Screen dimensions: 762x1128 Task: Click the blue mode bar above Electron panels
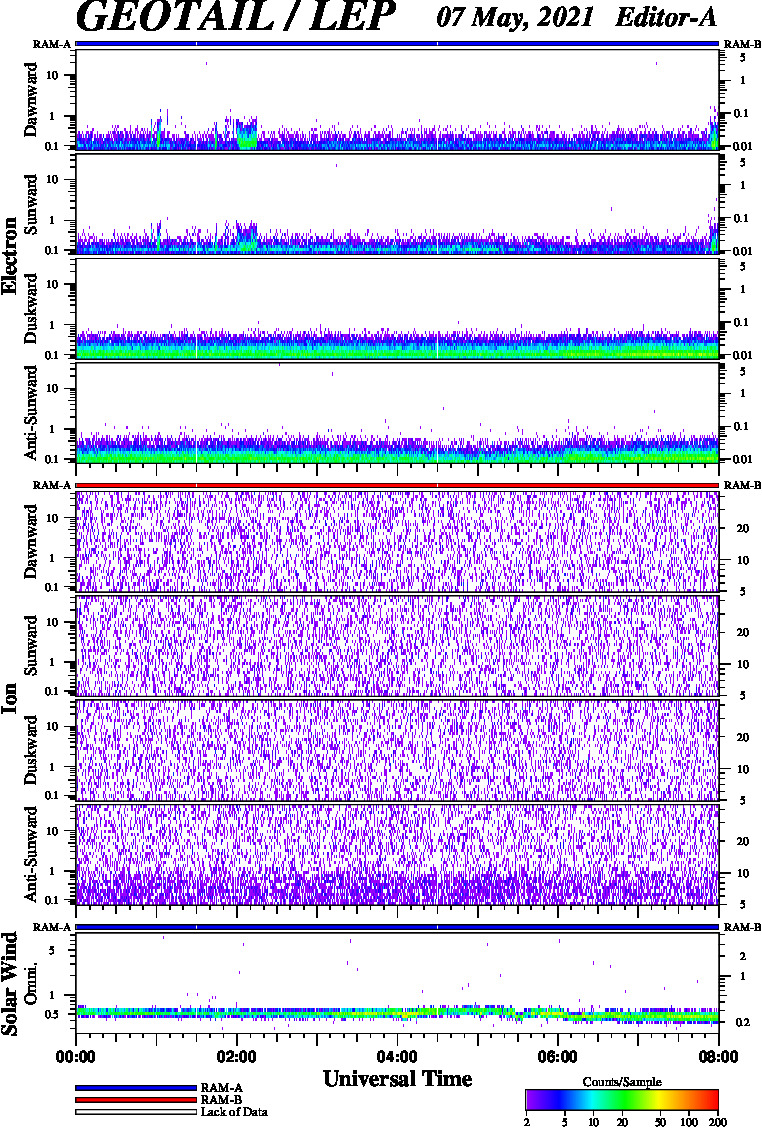click(x=397, y=44)
